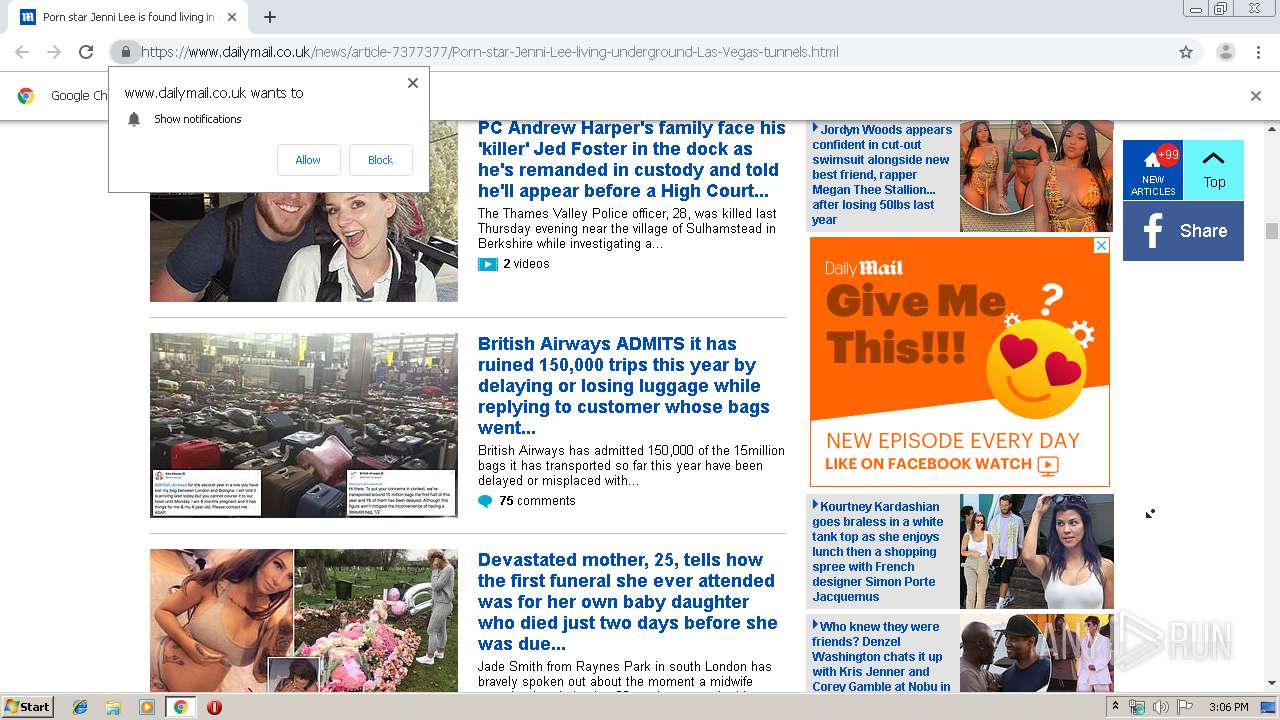The width and height of the screenshot is (1280, 720).
Task: Dismiss the notification permission popup
Action: [x=413, y=83]
